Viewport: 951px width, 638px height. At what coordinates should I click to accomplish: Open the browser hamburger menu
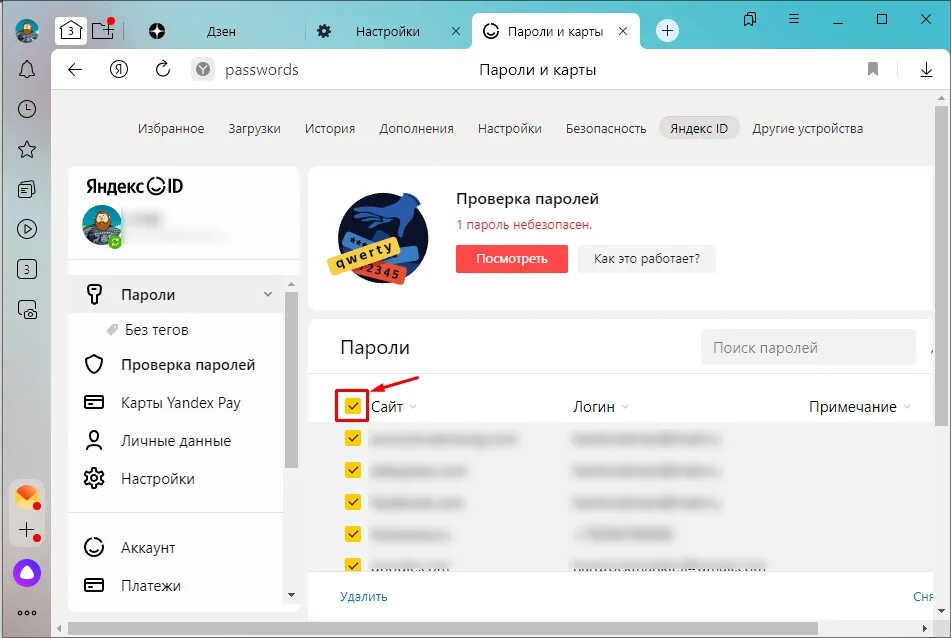pos(793,19)
